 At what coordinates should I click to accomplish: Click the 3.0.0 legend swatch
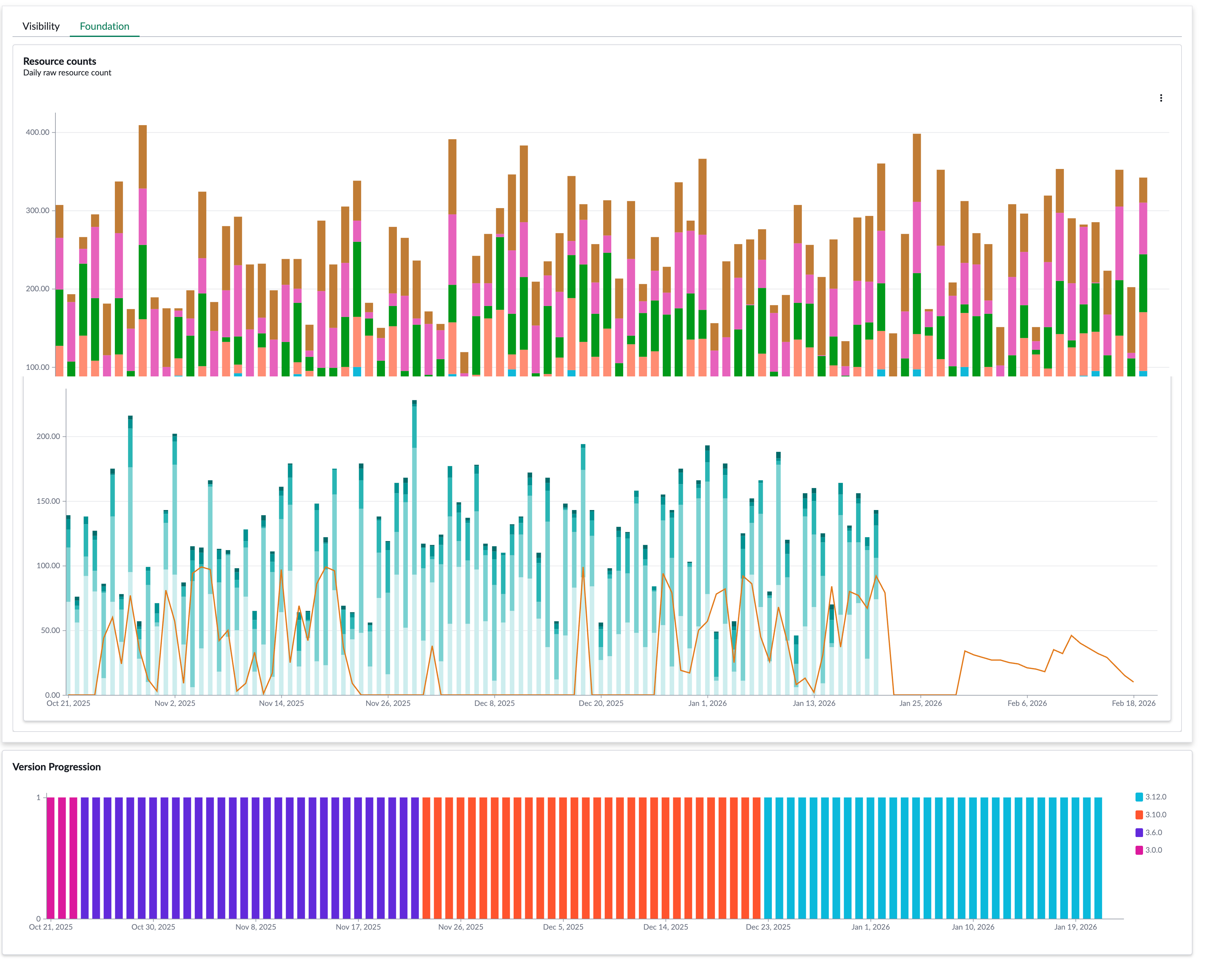(x=1139, y=850)
